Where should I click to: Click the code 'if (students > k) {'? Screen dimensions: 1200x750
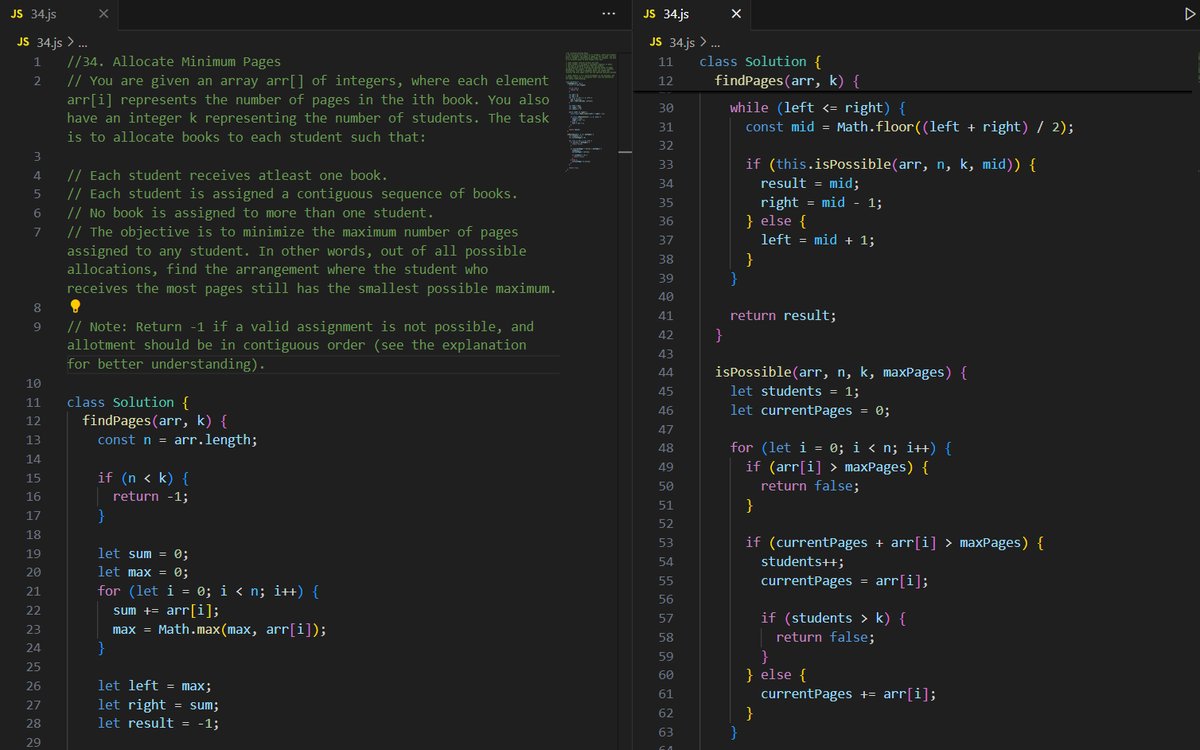click(833, 618)
